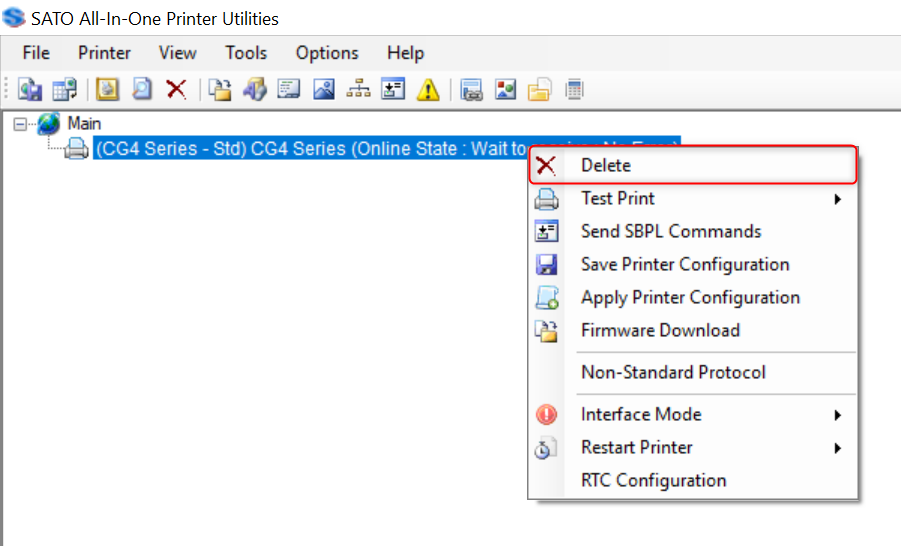Collapse the Main tree node
The width and height of the screenshot is (901, 546).
pyautogui.click(x=19, y=123)
